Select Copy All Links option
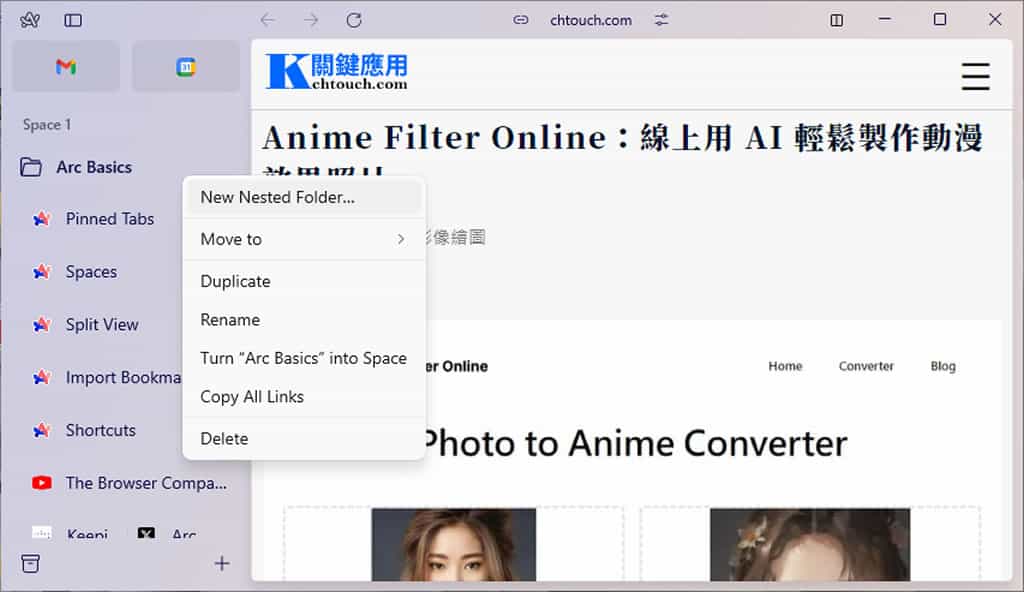 [x=304, y=397]
